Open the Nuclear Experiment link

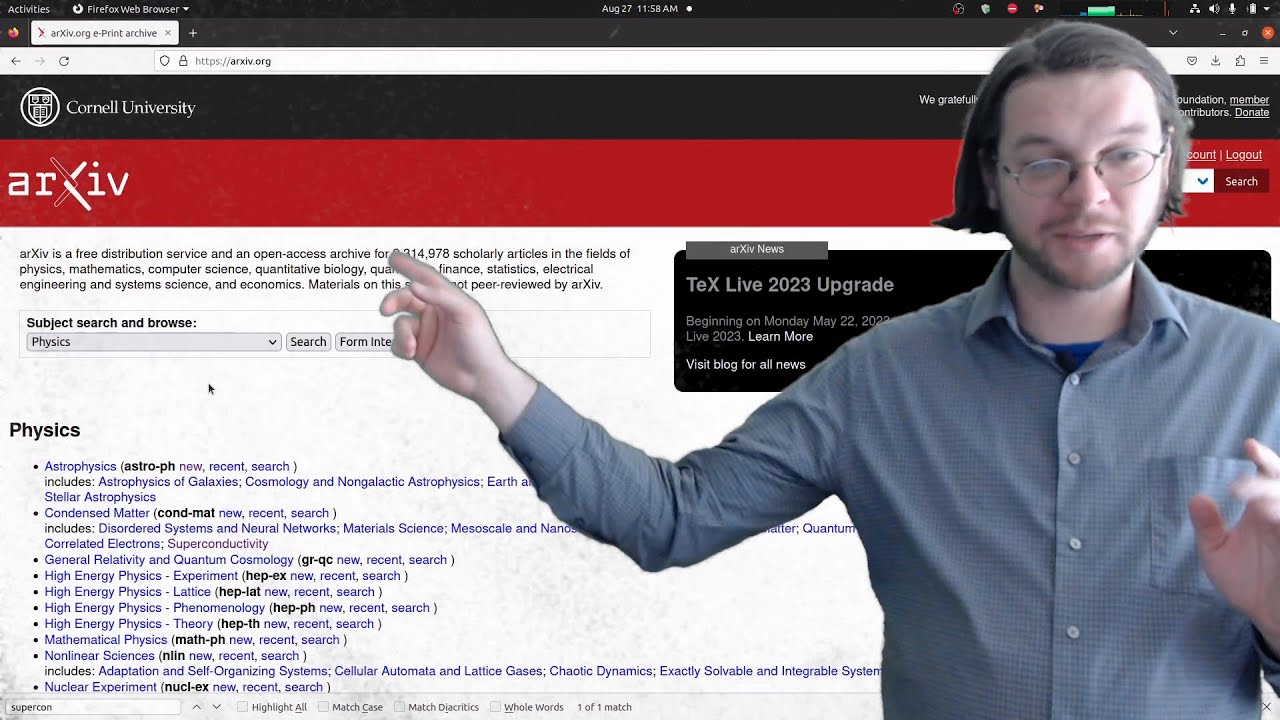tap(101, 688)
